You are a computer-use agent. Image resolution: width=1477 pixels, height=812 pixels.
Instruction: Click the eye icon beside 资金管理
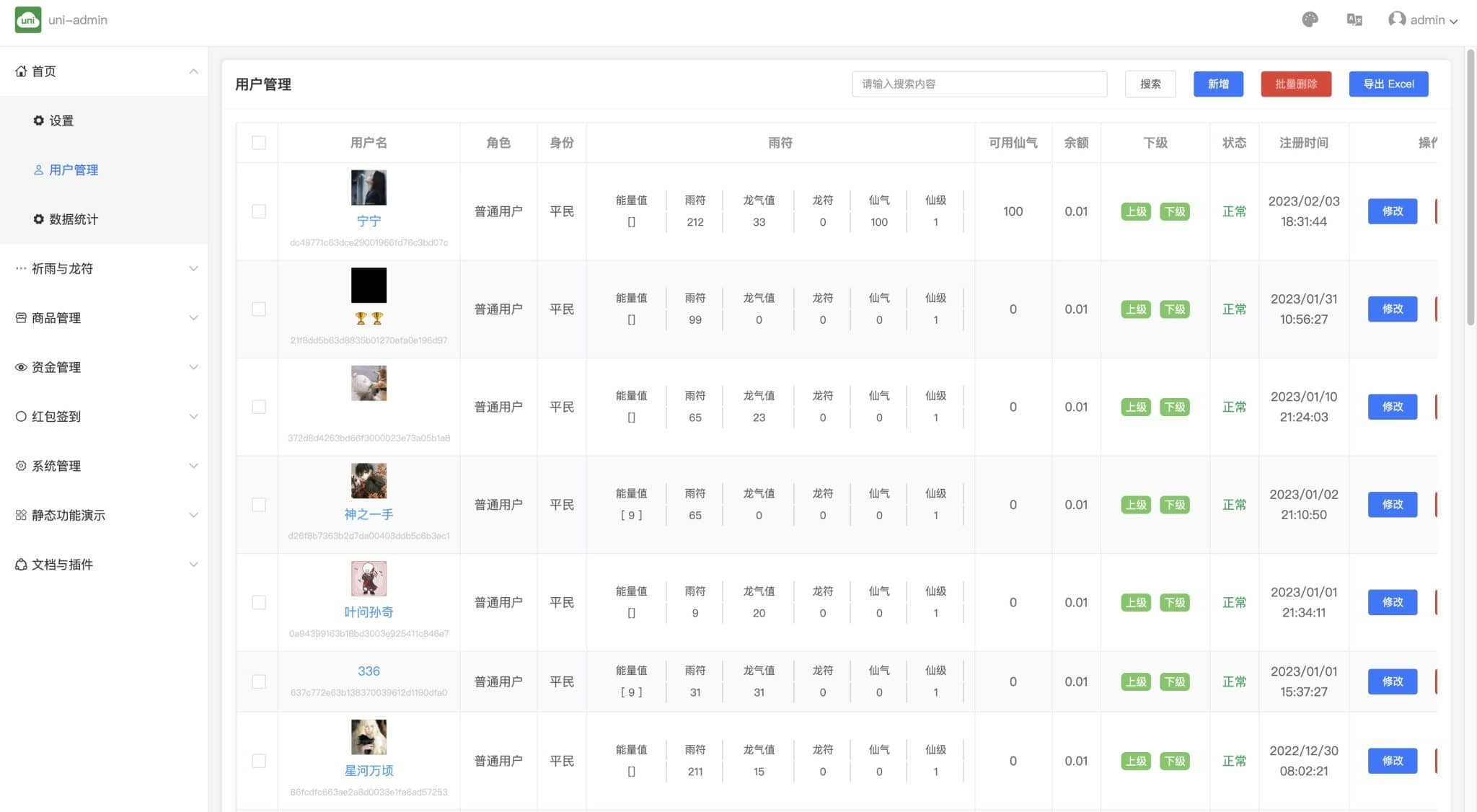pos(21,367)
